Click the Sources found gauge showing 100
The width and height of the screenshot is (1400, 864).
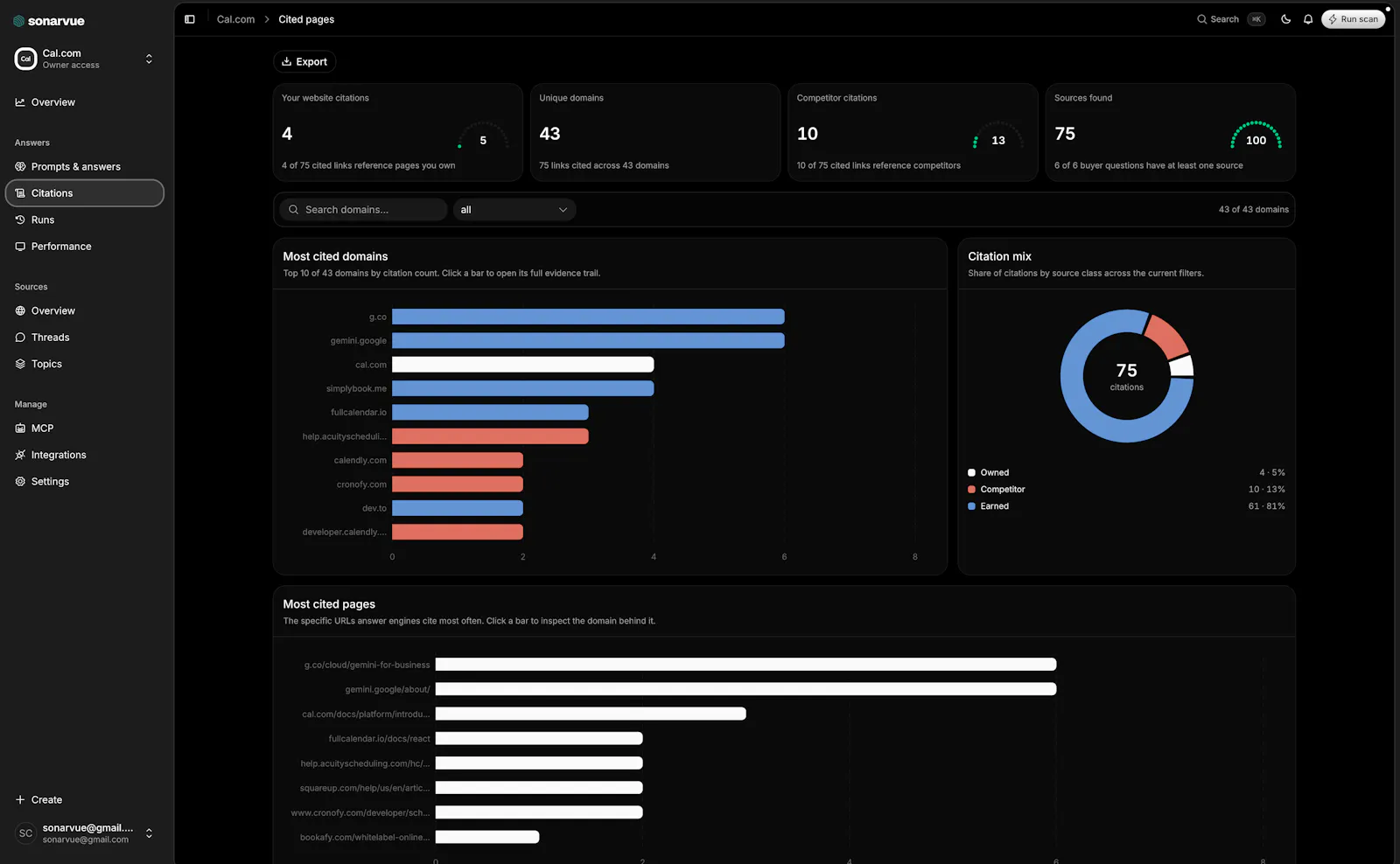1256,136
